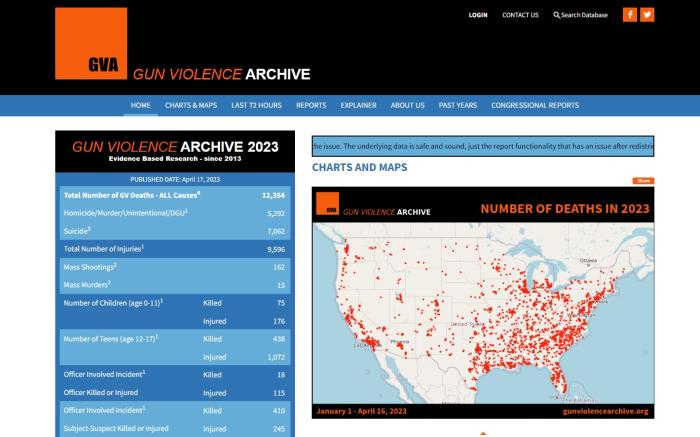This screenshot has height=437, width=700.
Task: Open the Twitter page icon
Action: [647, 15]
